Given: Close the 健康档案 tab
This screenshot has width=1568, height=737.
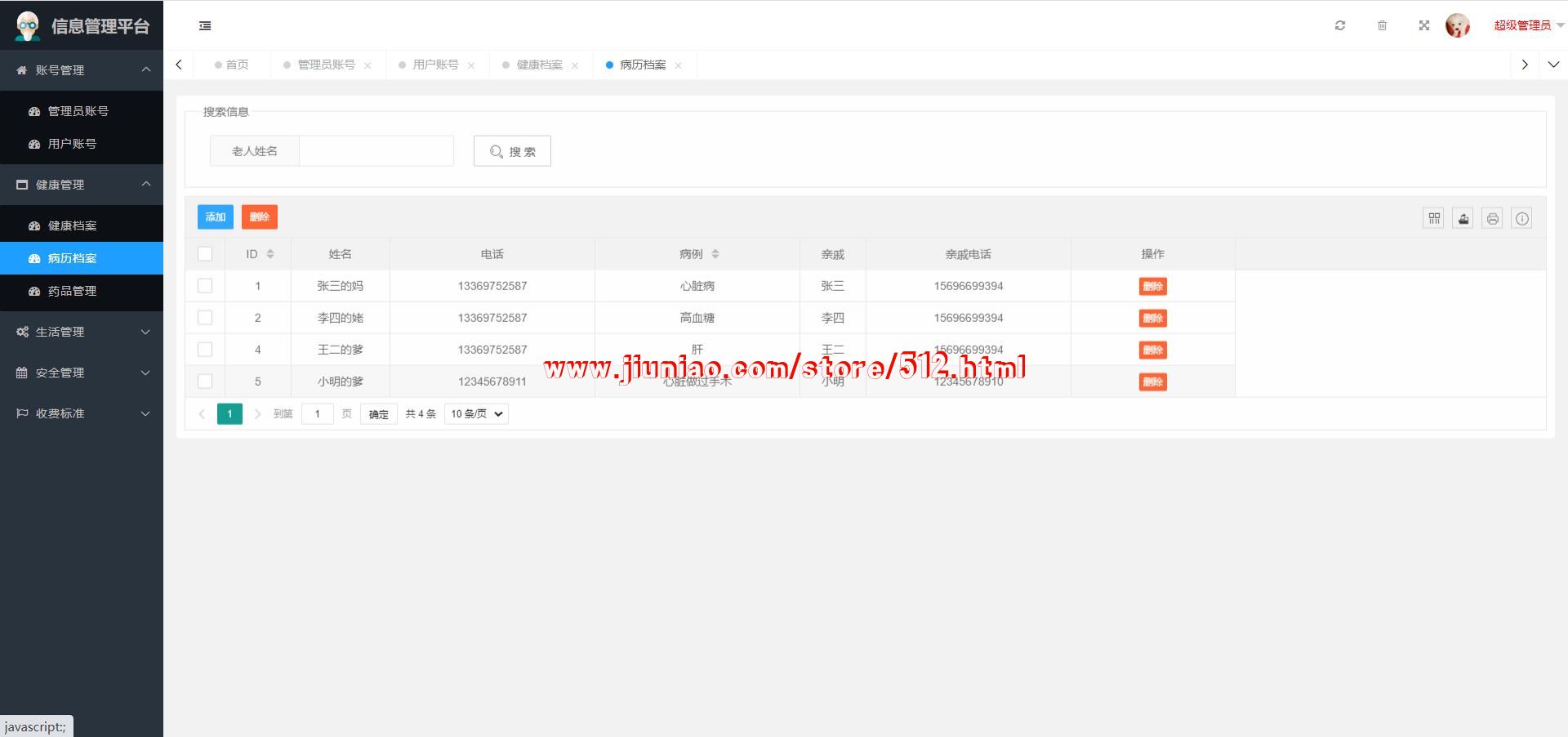Looking at the screenshot, I should 575,65.
